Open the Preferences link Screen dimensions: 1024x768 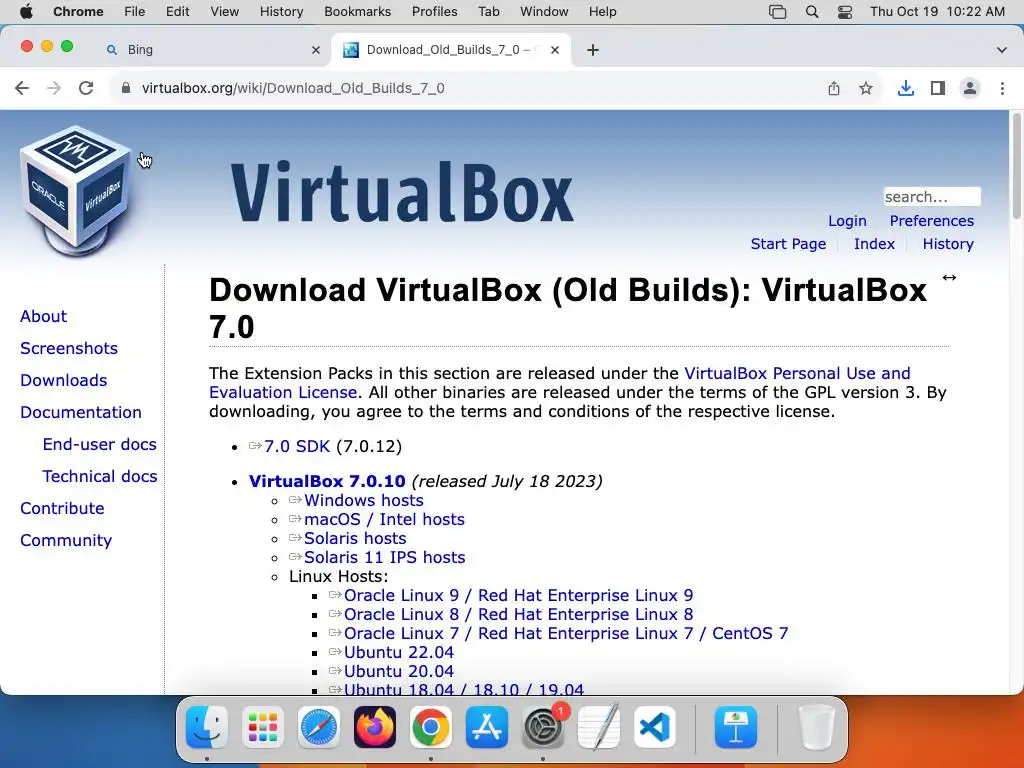(931, 221)
